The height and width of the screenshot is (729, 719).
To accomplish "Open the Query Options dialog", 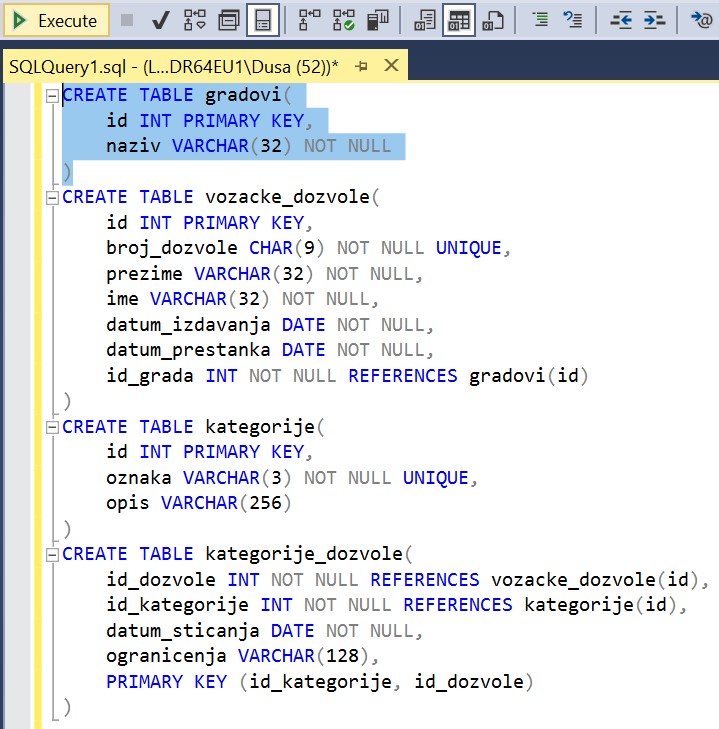I will 229,20.
